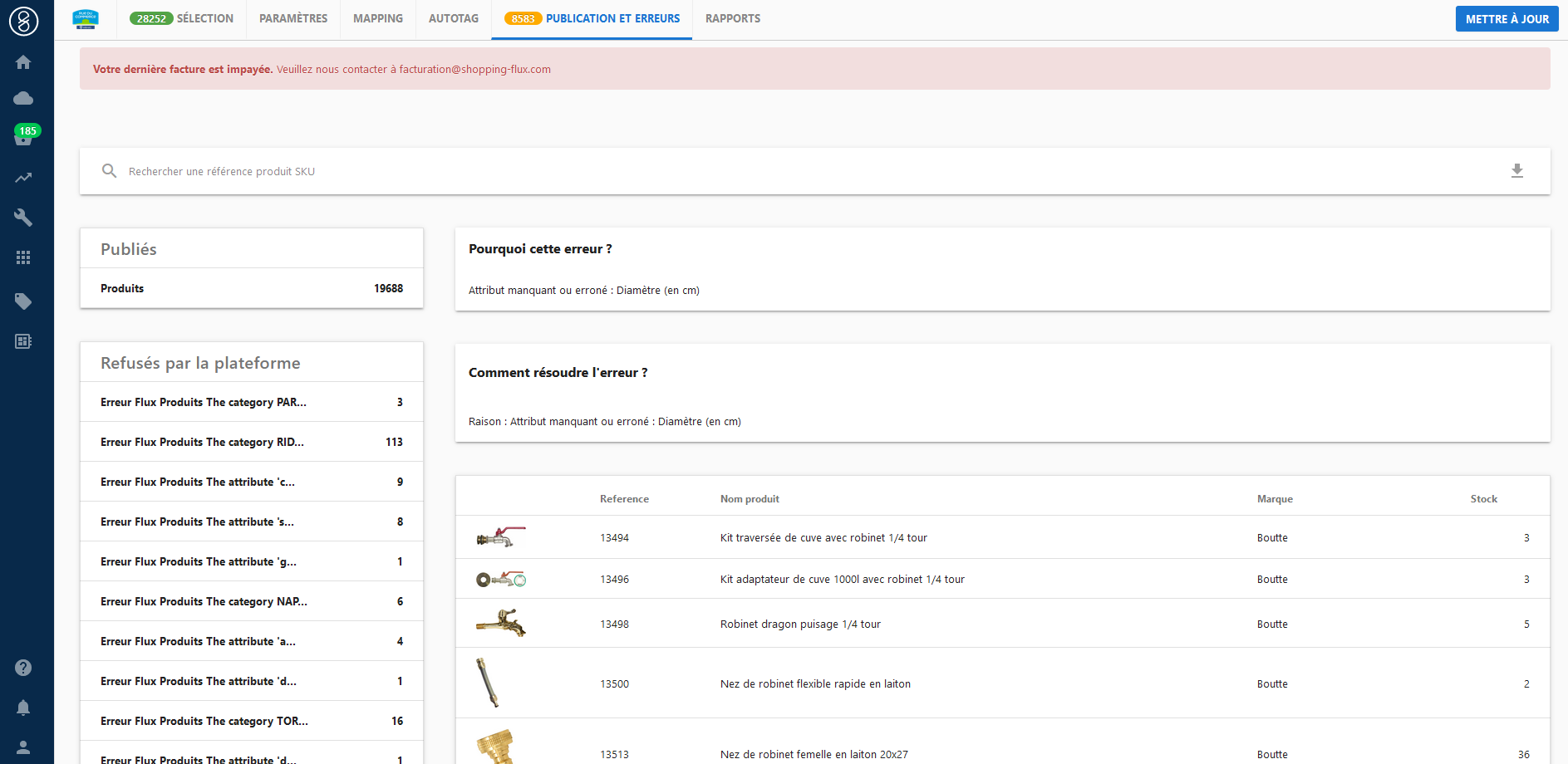Open the Publication et erreurs tab
The image size is (1568, 764).
pyautogui.click(x=592, y=18)
